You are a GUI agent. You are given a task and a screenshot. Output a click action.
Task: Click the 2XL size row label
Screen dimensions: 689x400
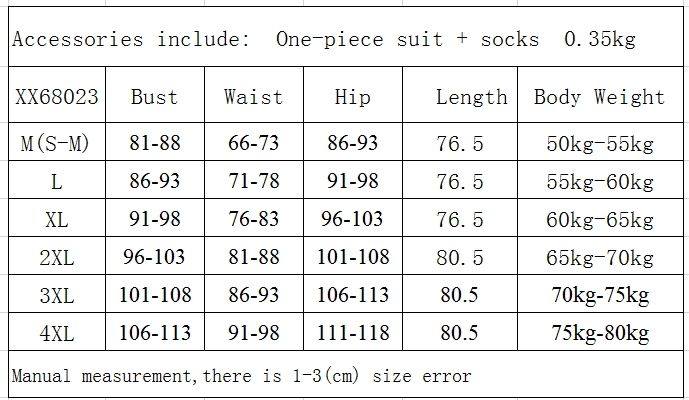57,258
